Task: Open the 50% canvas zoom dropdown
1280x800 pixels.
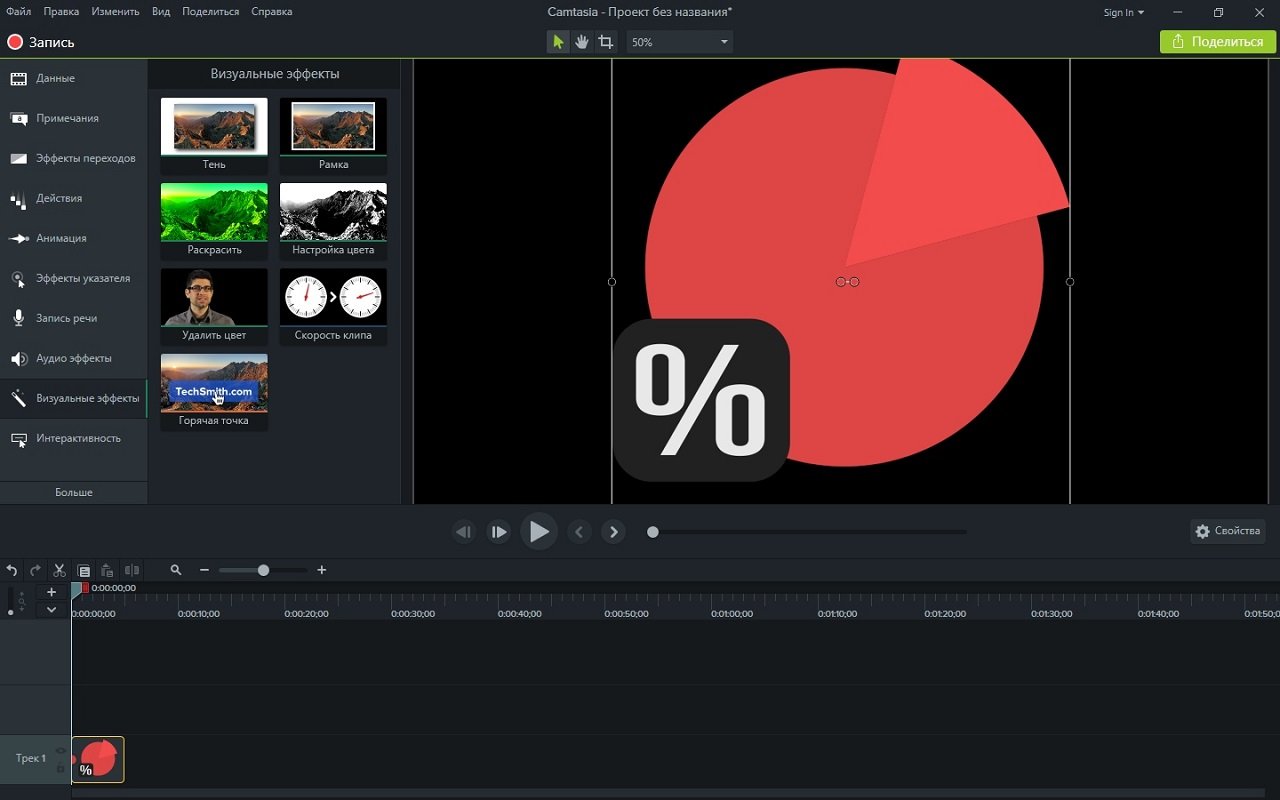Action: pos(680,42)
